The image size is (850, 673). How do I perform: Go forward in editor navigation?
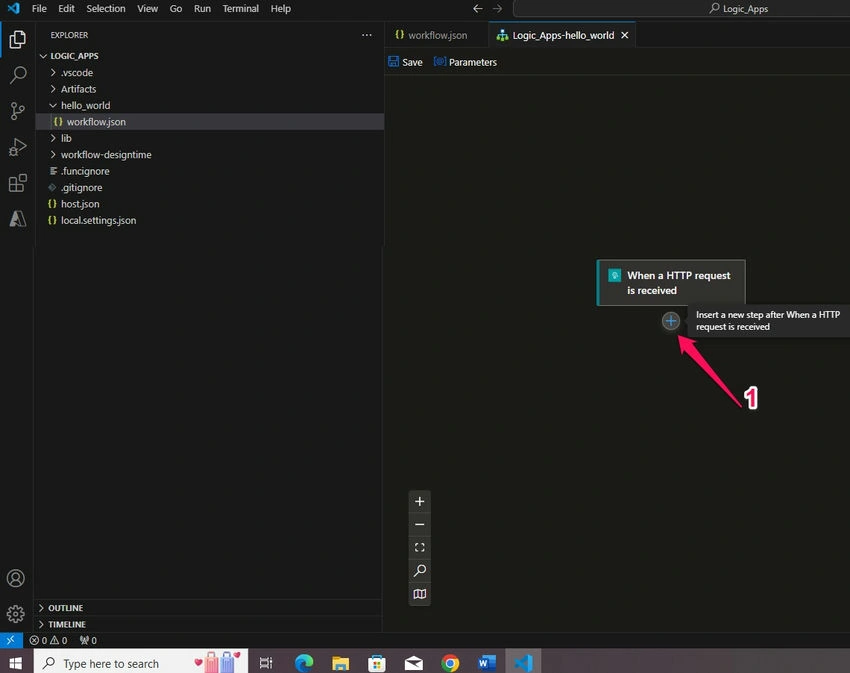497,9
